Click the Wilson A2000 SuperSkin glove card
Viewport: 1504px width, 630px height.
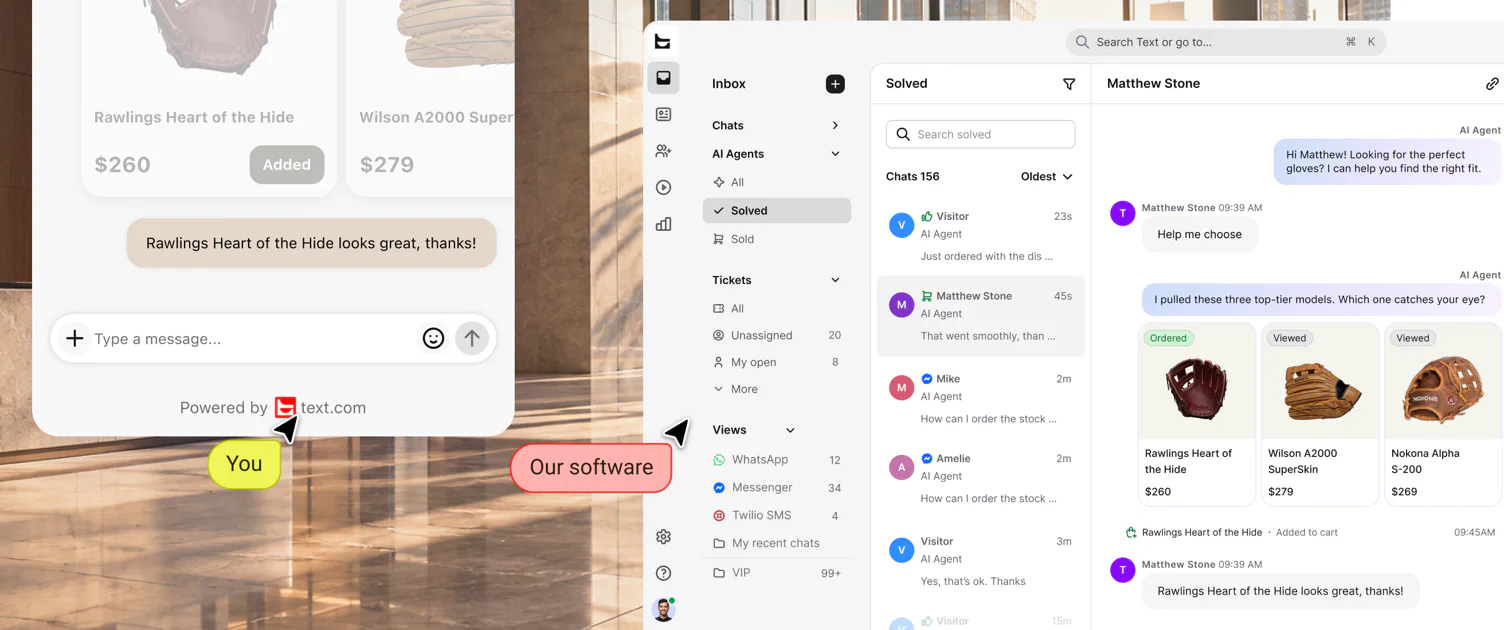(1320, 414)
